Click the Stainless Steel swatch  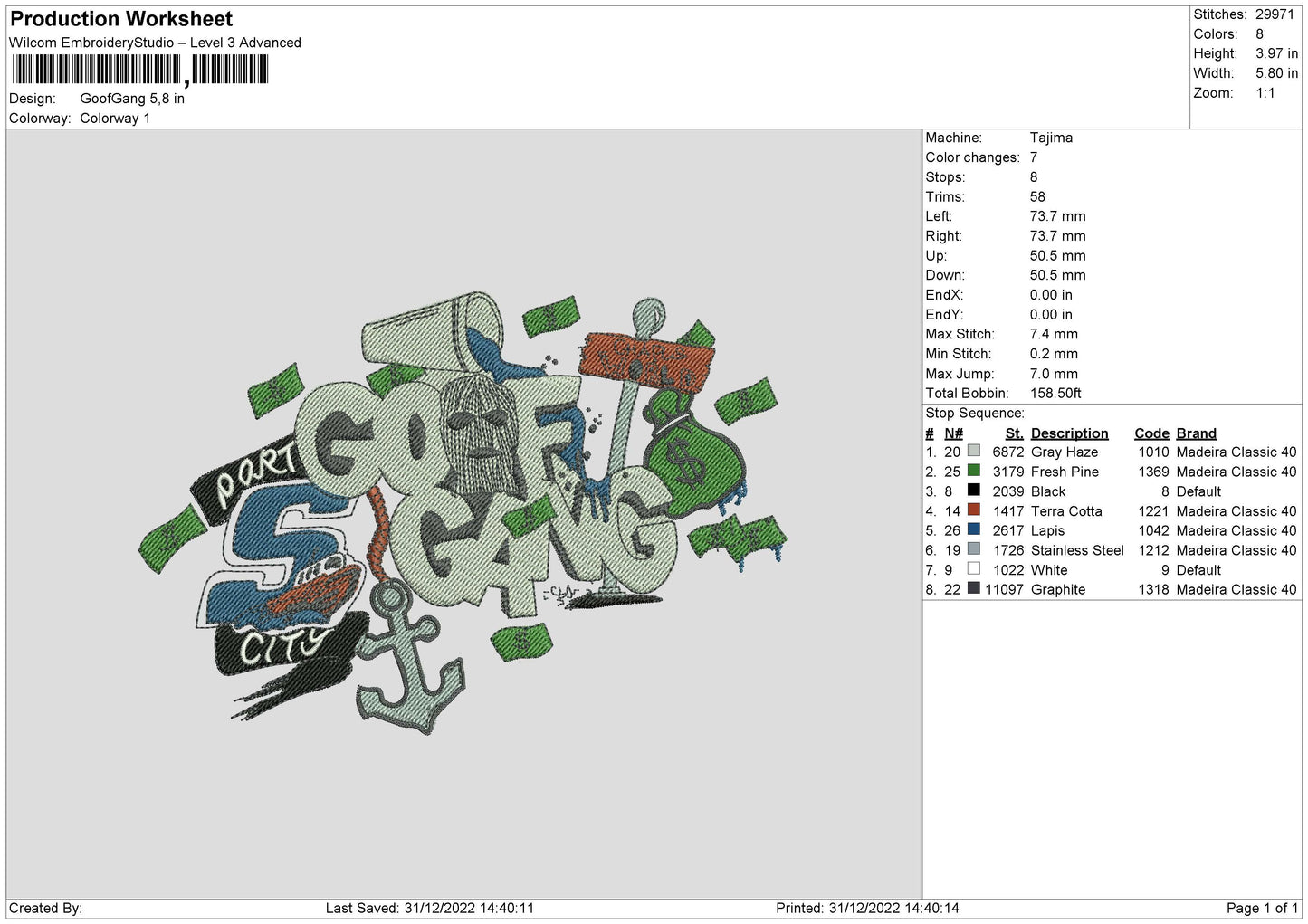pos(974,549)
